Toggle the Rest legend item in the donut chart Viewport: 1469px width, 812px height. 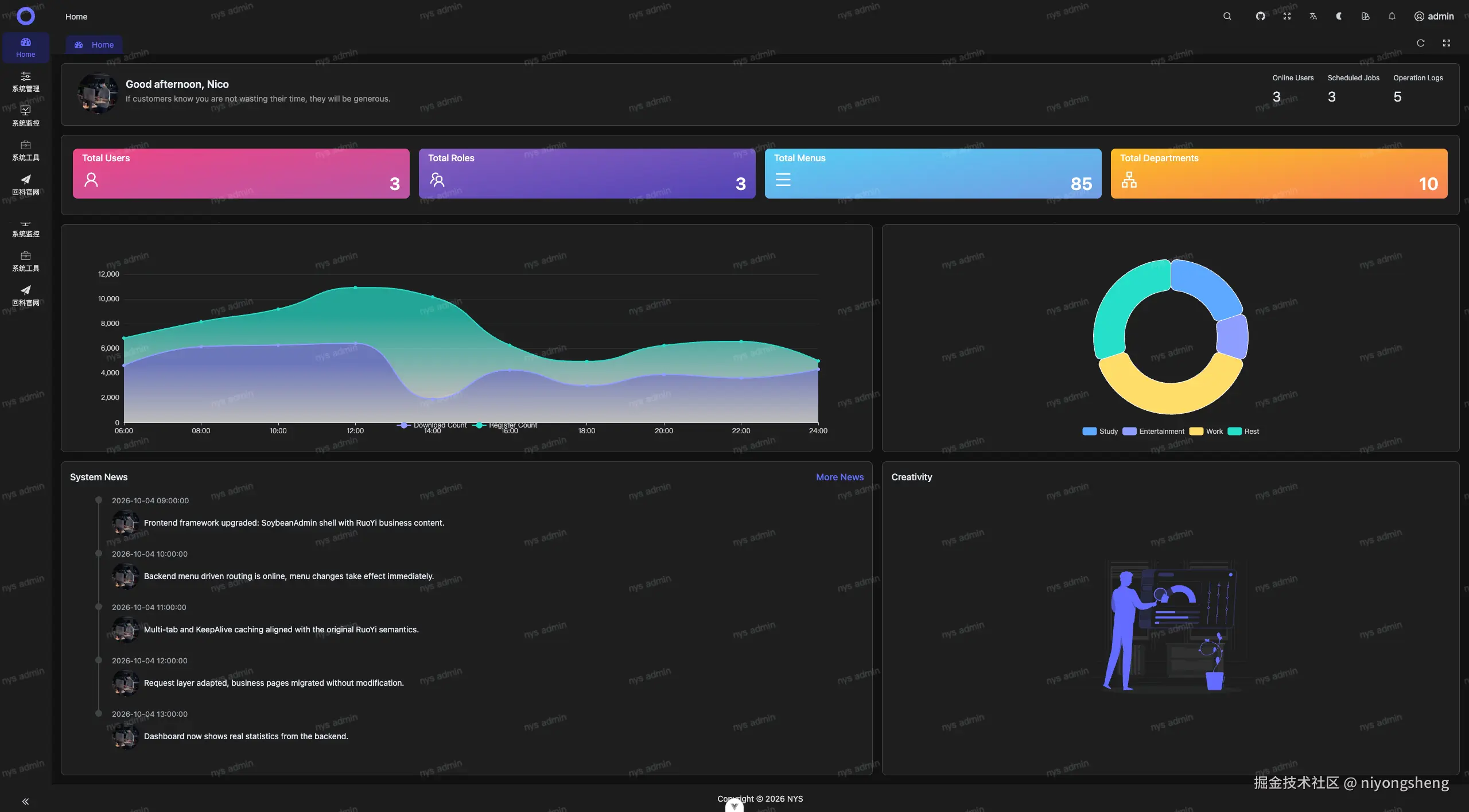point(1243,432)
